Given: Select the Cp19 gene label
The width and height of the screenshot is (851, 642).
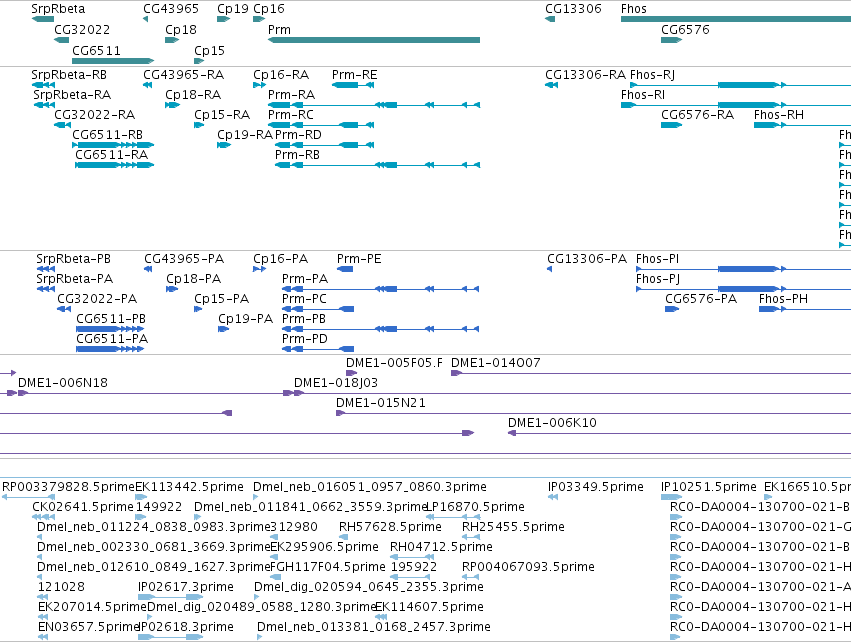Looking at the screenshot, I should click(233, 9).
